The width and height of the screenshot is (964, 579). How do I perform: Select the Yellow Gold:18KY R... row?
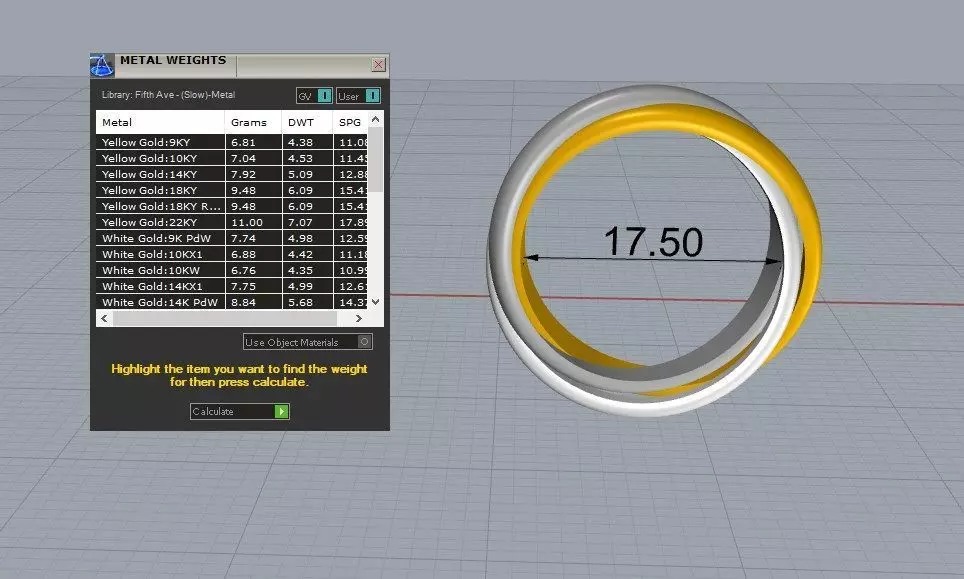point(232,206)
